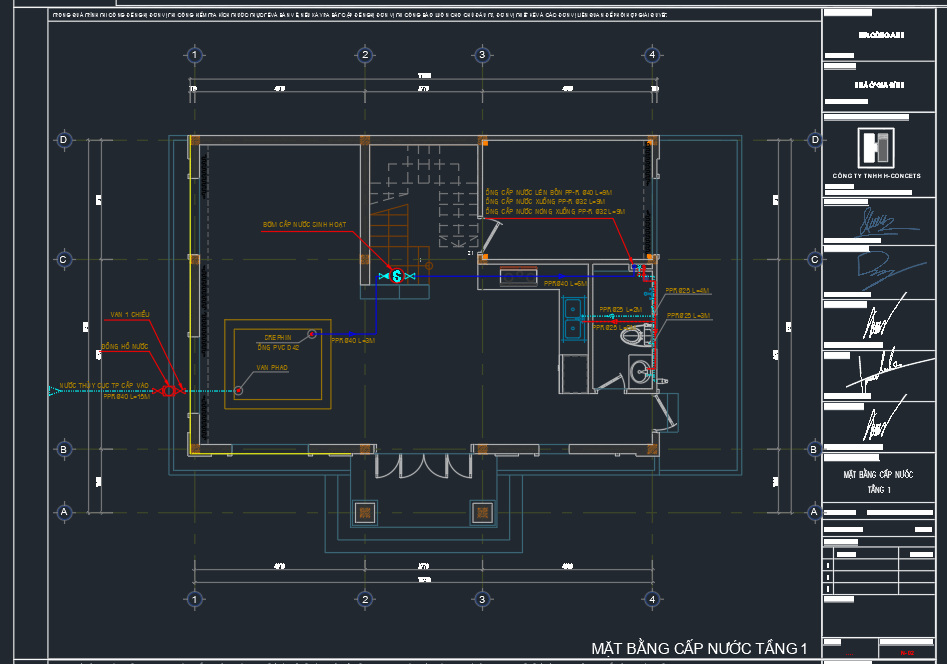Select the large bottom drawing title text
947x664 pixels.
pyautogui.click(x=698, y=649)
